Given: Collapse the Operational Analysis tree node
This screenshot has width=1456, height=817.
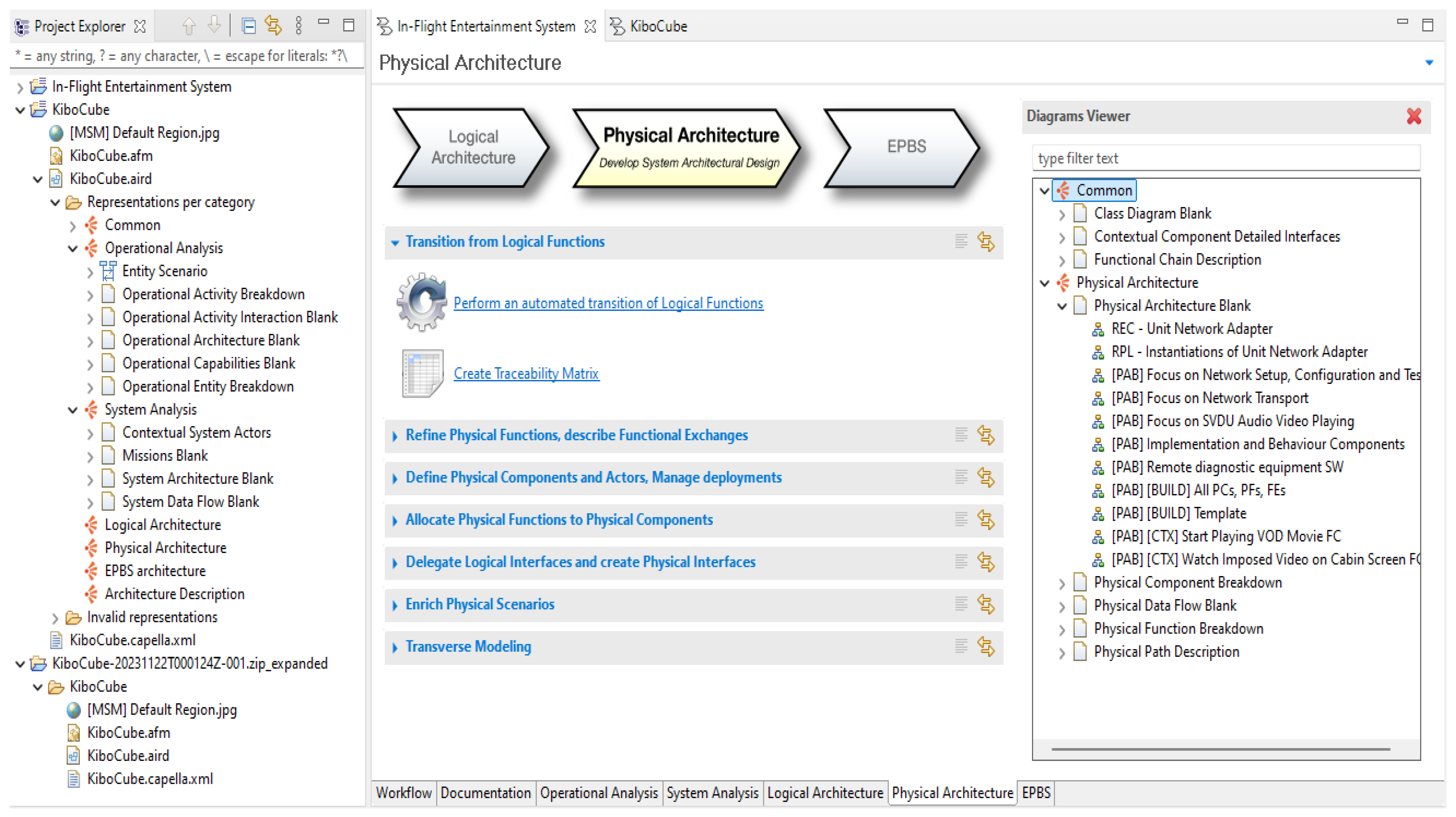Looking at the screenshot, I should pos(73,248).
